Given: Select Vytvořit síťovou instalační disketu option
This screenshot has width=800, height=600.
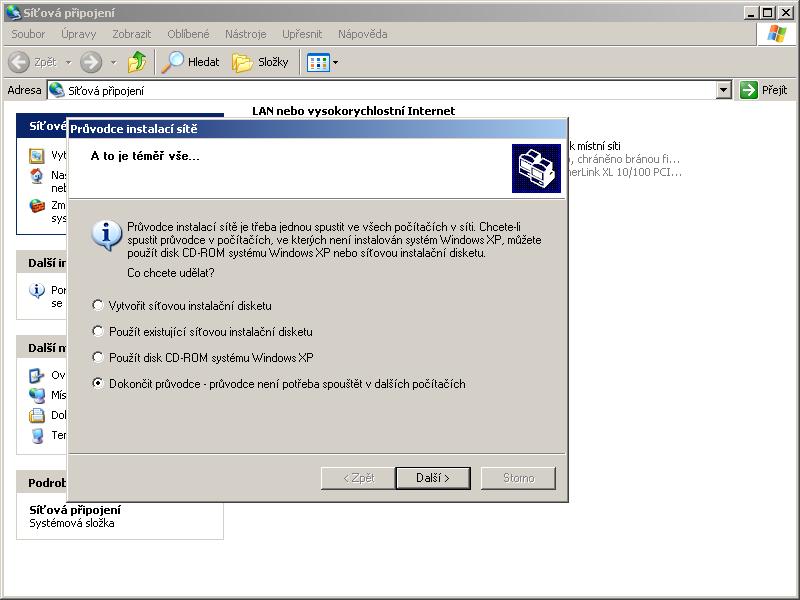Looking at the screenshot, I should [x=98, y=306].
